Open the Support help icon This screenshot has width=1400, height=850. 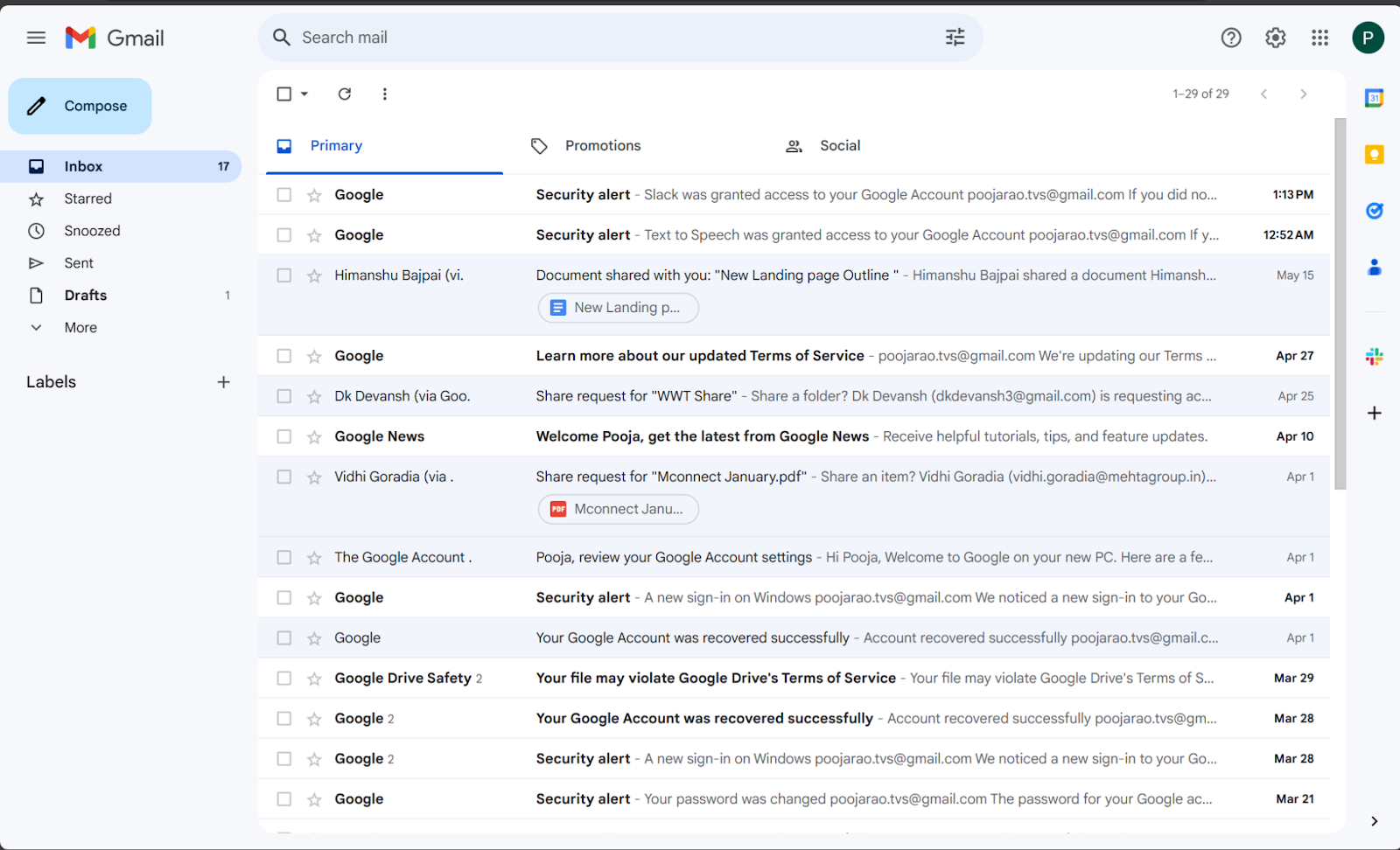[x=1231, y=38]
